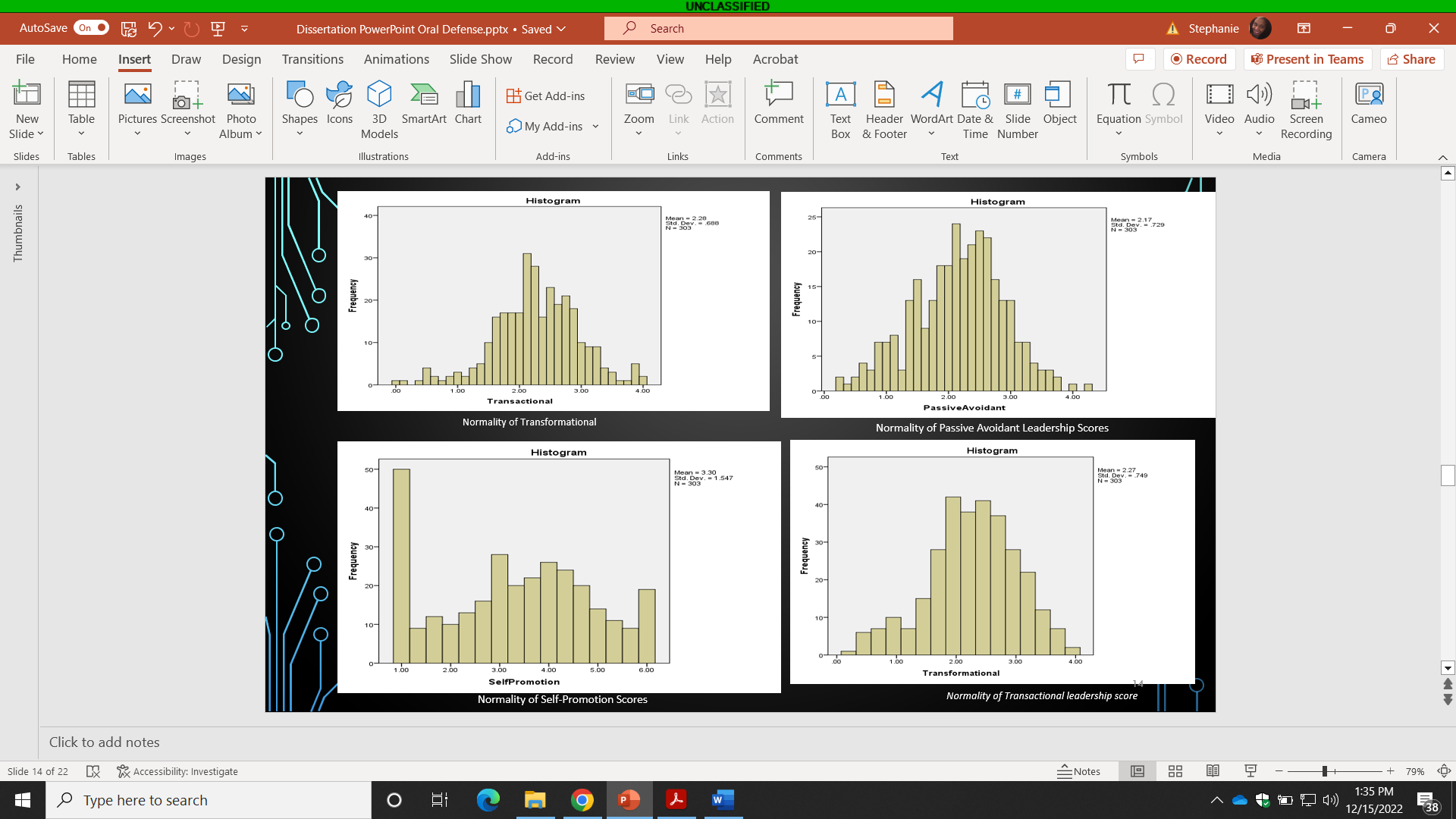The image size is (1456, 819).
Task: Click the Record button
Action: [x=1199, y=58]
